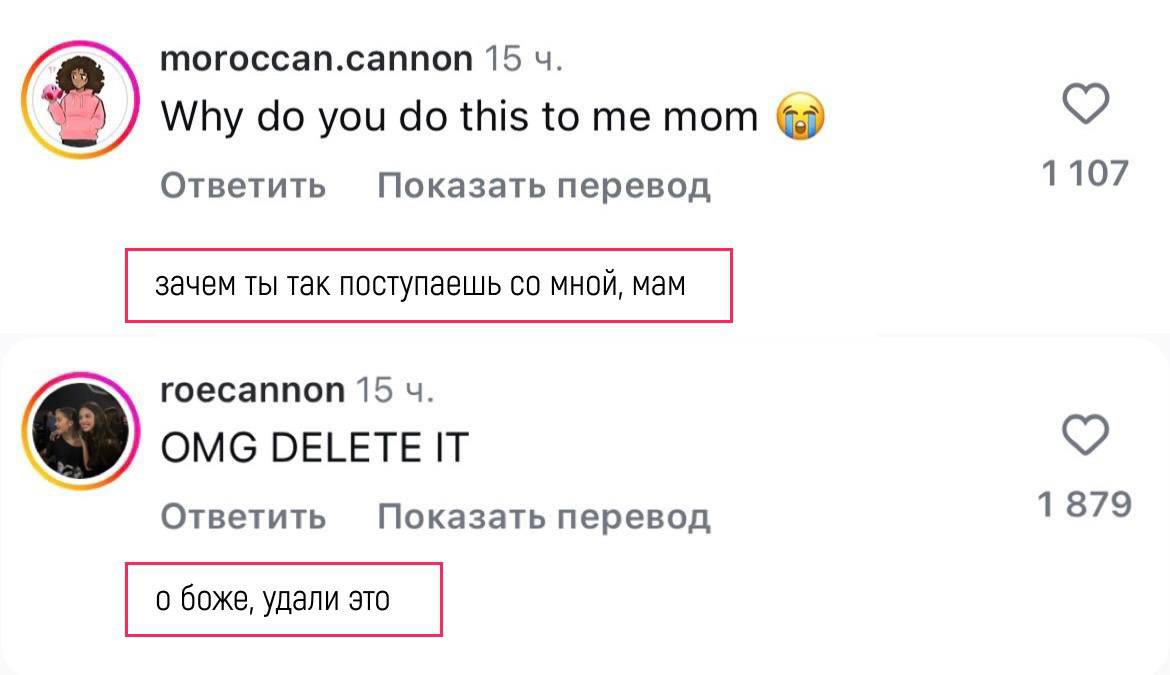Like the roecannon comment with the heart
This screenshot has height=675, width=1170.
pos(1085,437)
